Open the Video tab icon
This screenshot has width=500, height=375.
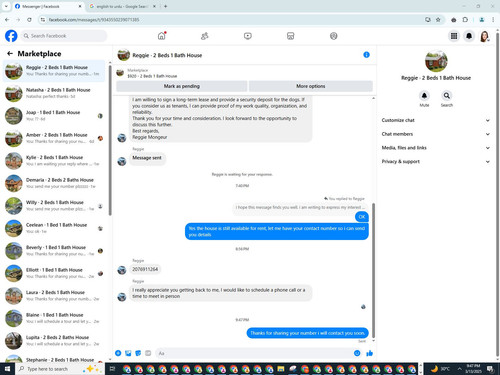[248, 36]
